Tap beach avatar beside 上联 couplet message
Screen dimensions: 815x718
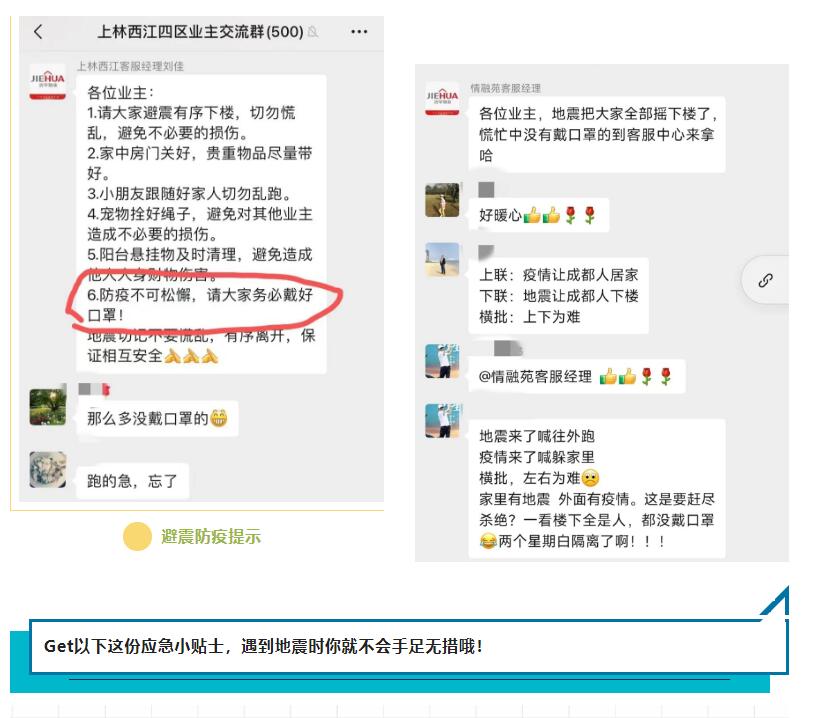tap(442, 259)
